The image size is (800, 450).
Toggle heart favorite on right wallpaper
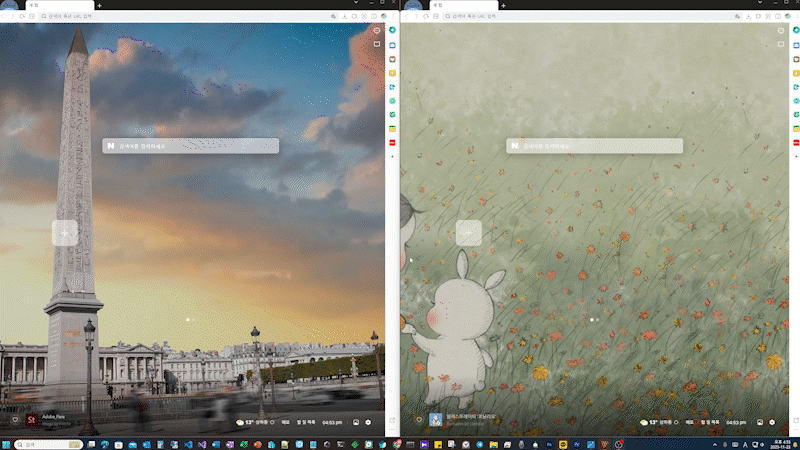coord(419,420)
